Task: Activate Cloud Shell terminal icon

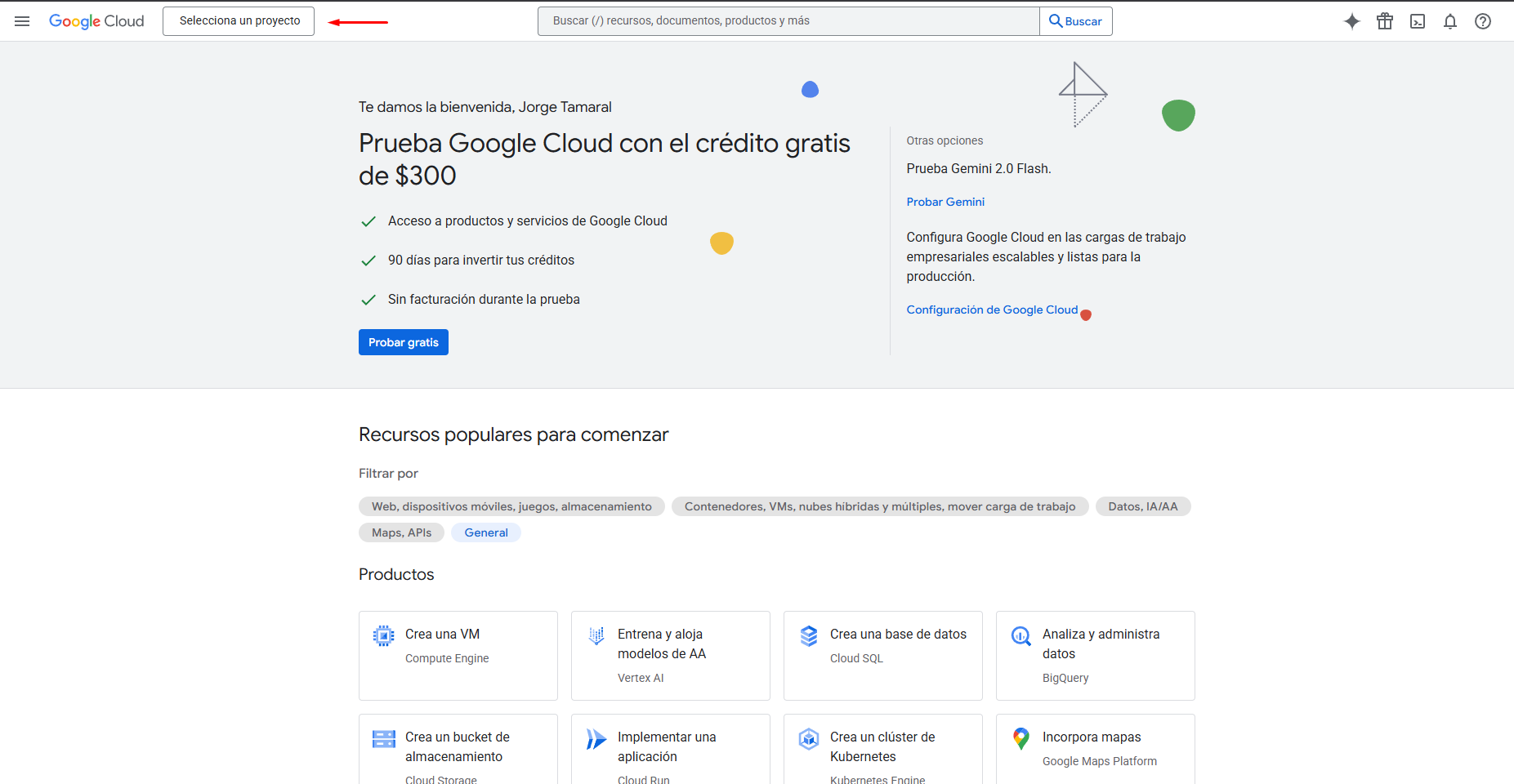Action: tap(1418, 21)
